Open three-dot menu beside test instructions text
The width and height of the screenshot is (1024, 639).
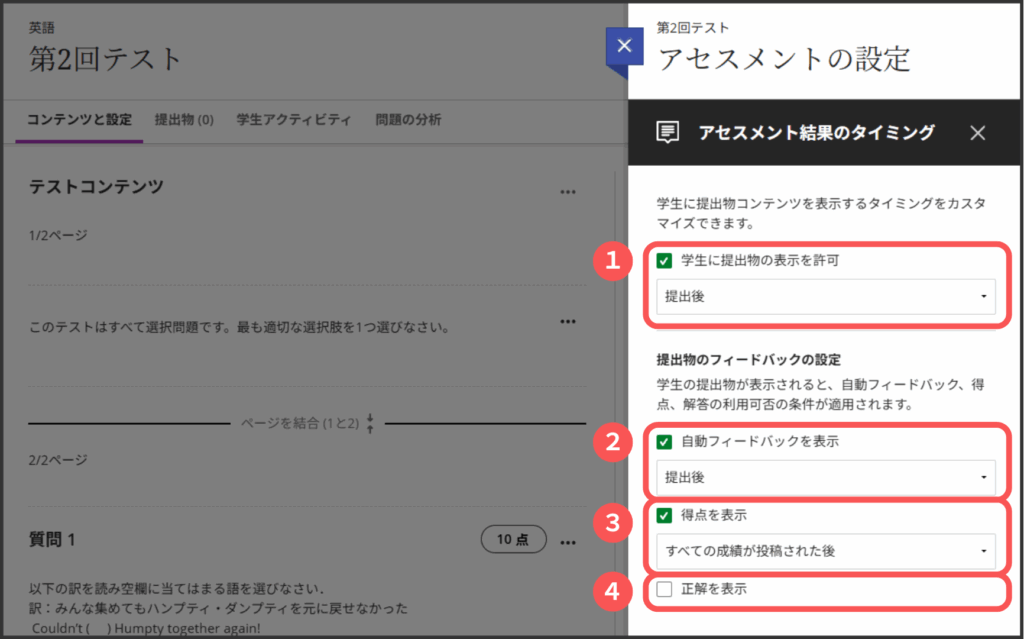click(568, 321)
